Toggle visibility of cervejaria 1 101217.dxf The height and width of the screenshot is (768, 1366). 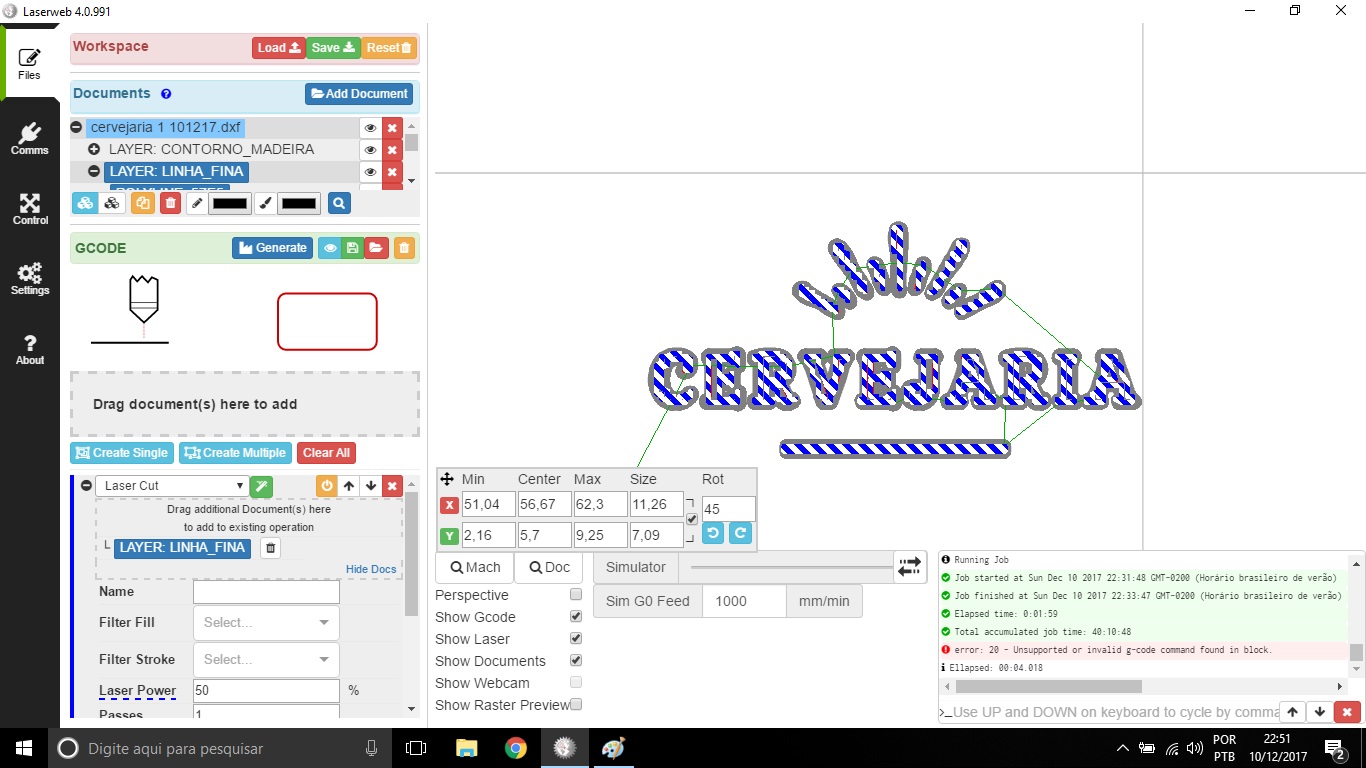370,128
